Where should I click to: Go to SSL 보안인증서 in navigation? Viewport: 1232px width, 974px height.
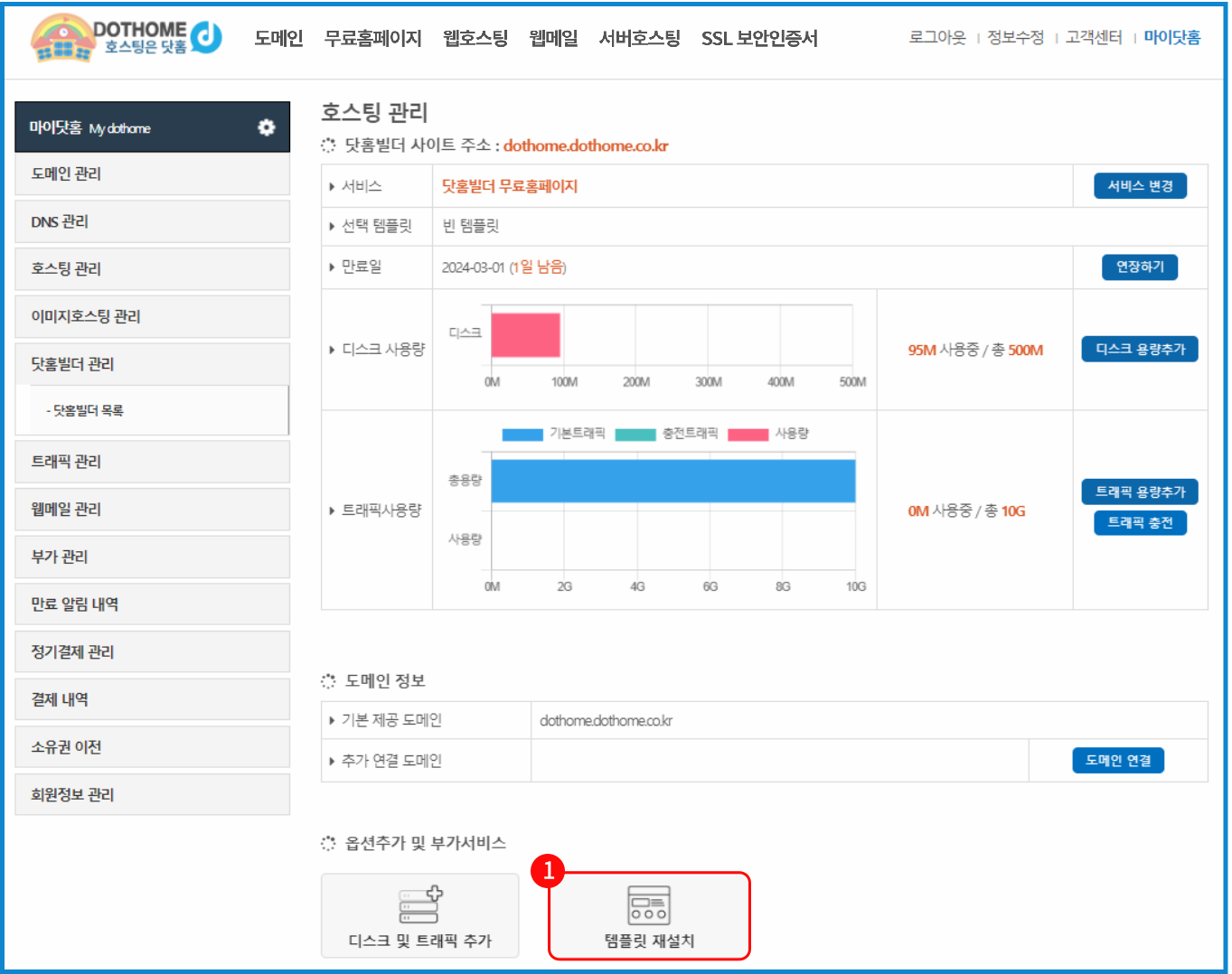(x=759, y=39)
